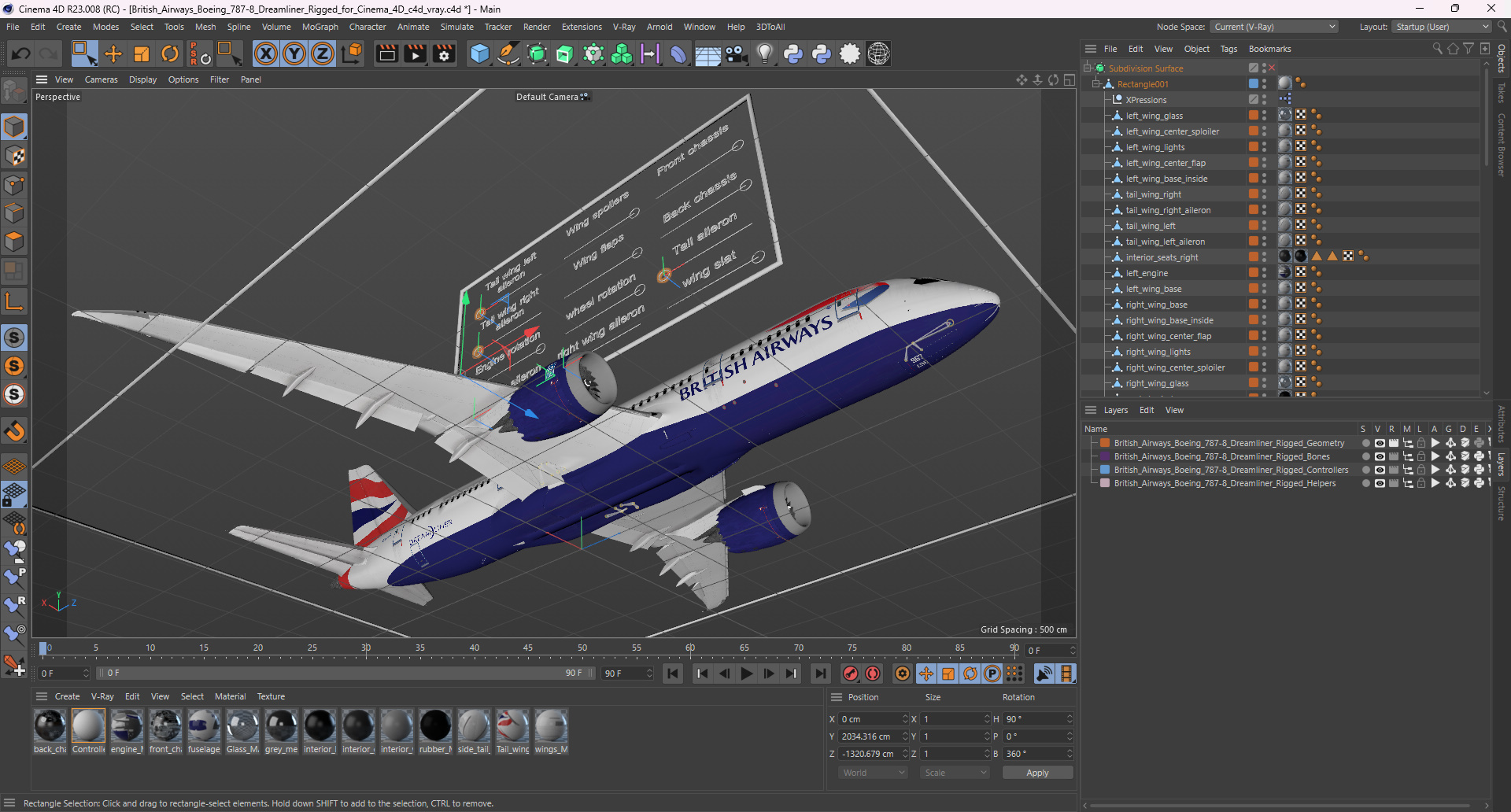
Task: Toggle visibility dots for left_engine object
Action: pyautogui.click(x=1265, y=273)
